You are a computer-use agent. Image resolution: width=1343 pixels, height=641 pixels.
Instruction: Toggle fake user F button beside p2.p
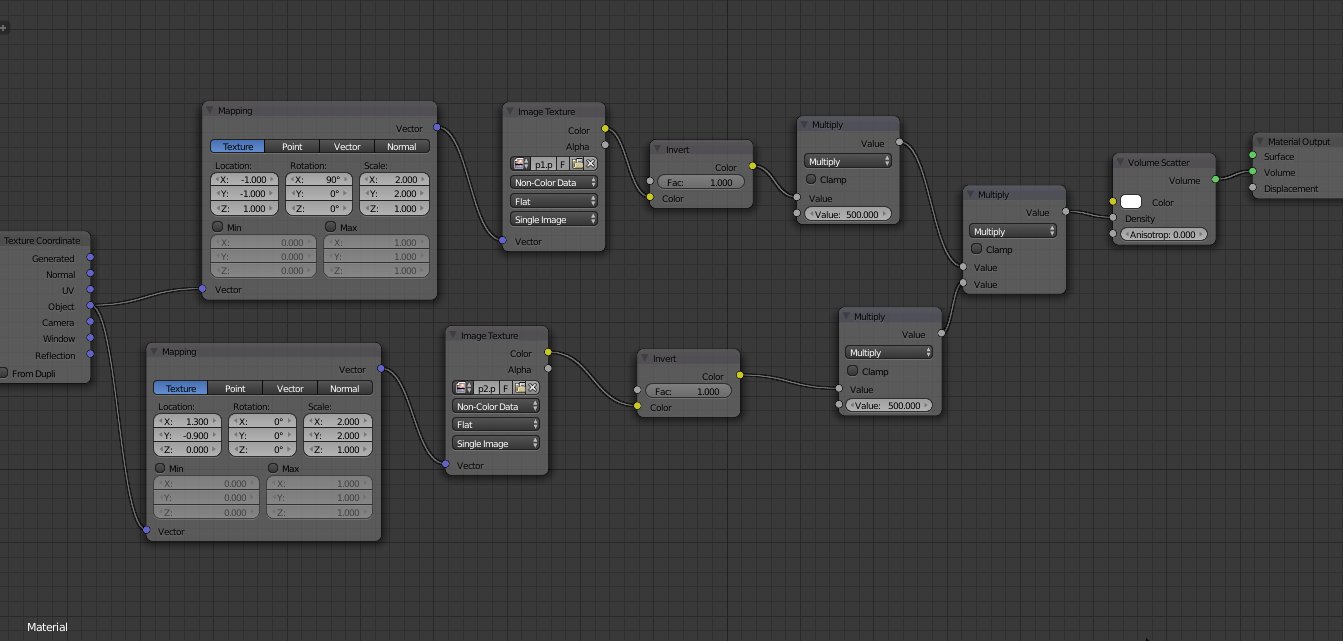(x=505, y=387)
